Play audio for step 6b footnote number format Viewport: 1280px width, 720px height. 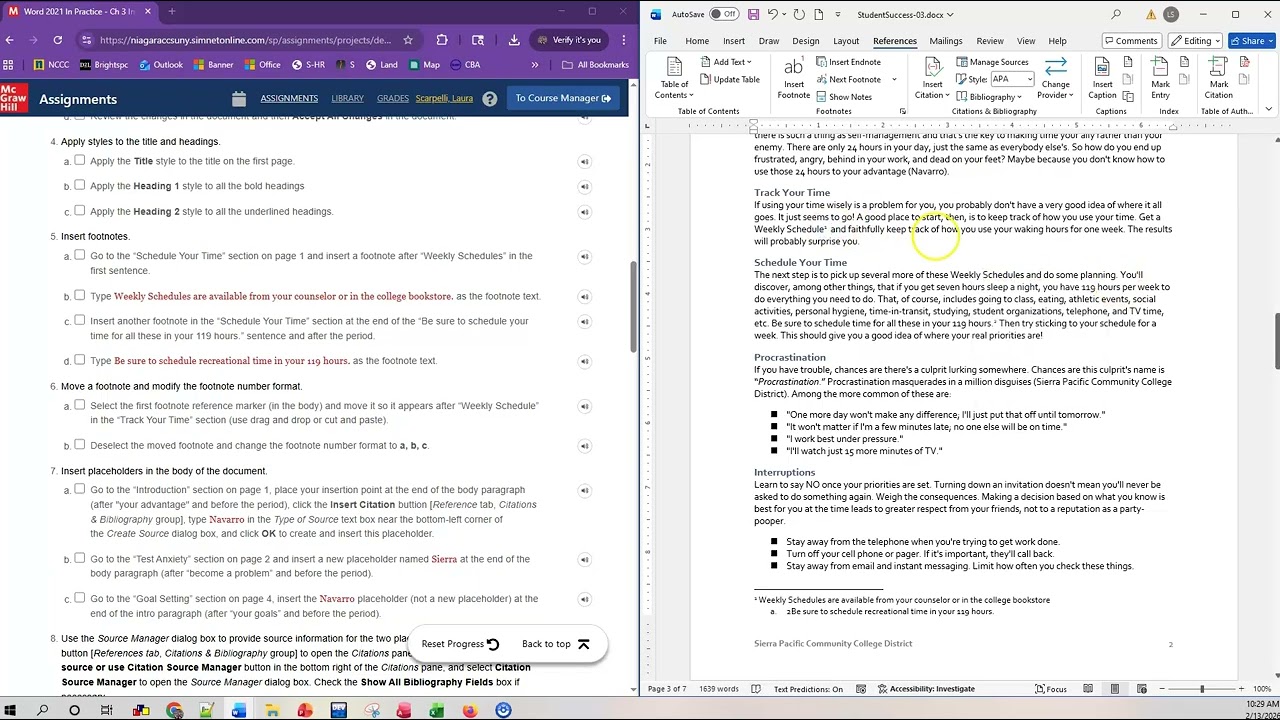584,445
